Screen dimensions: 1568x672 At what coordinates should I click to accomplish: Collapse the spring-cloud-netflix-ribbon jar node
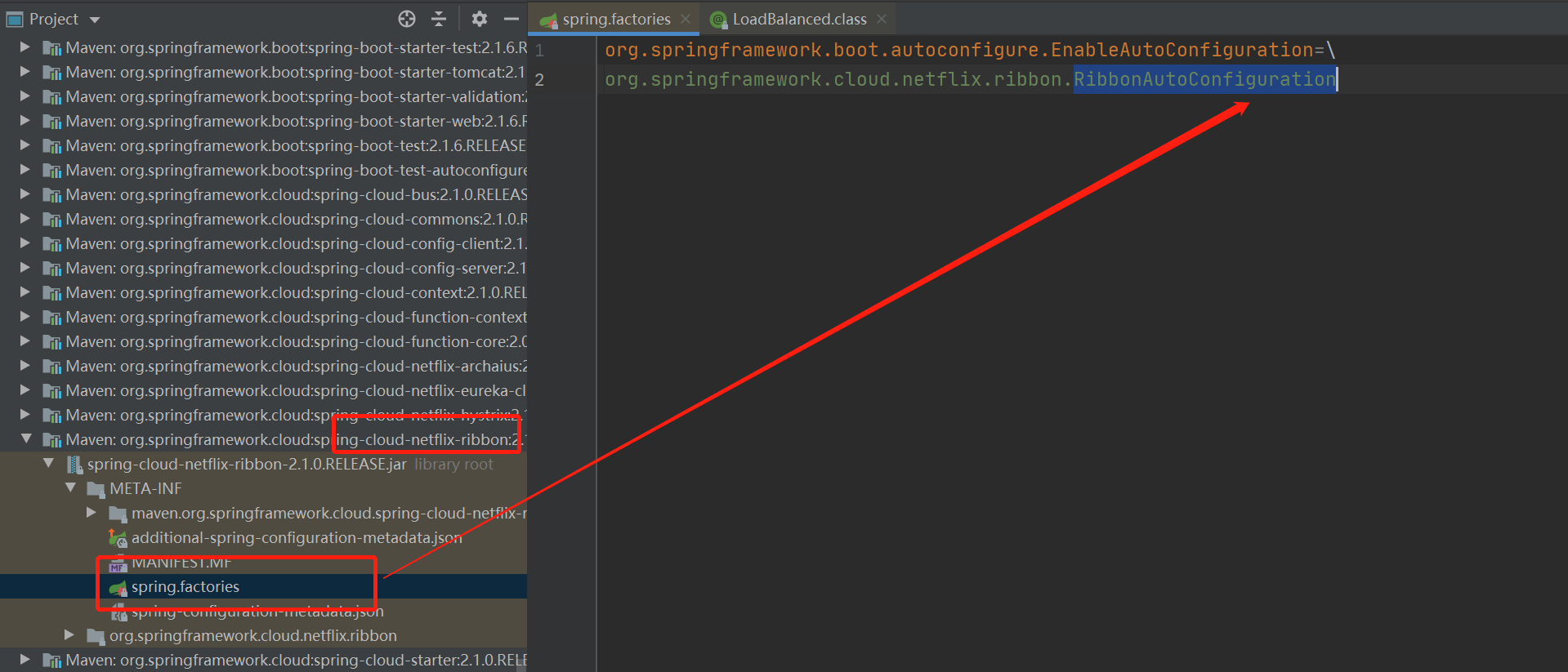[x=48, y=464]
